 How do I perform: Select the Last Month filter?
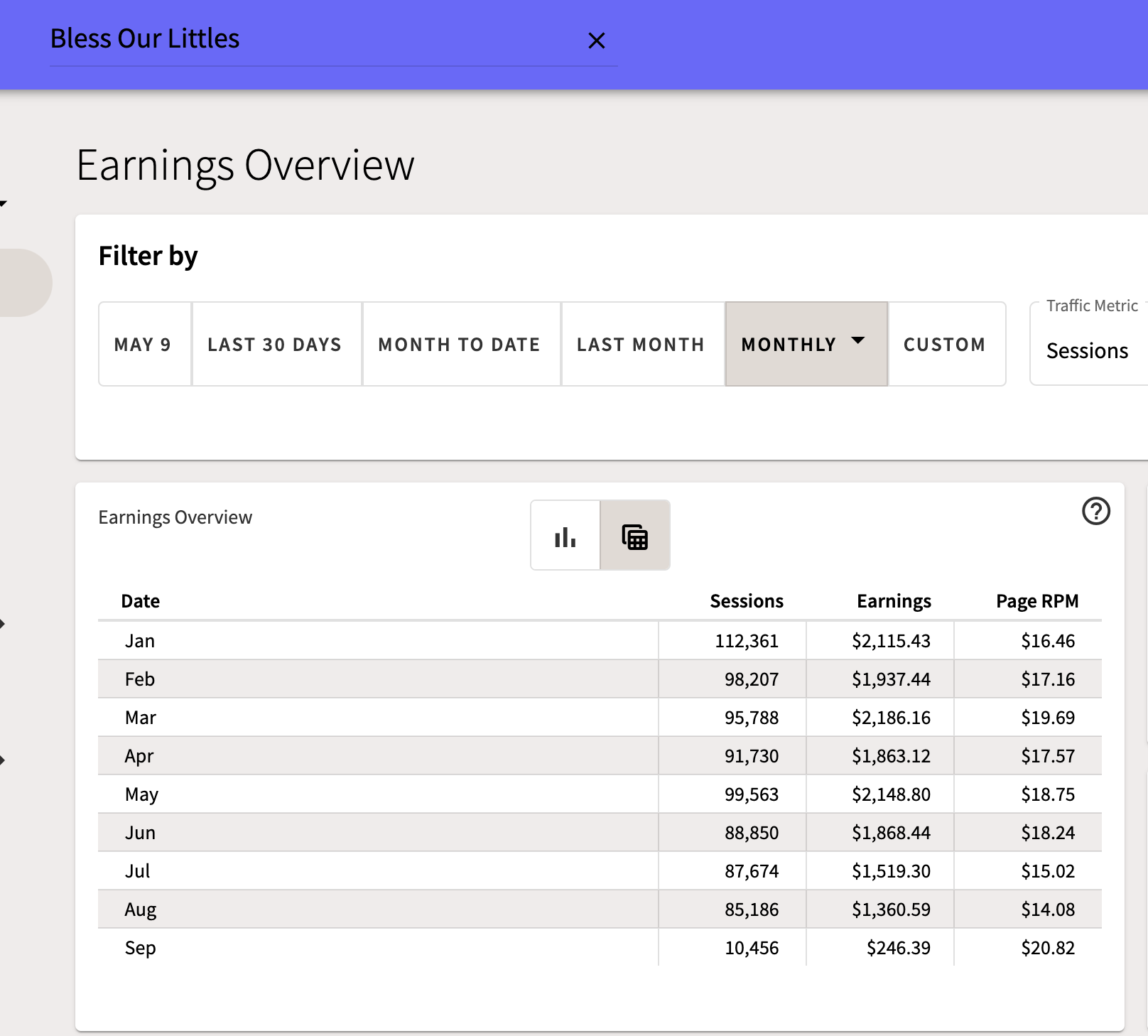[643, 344]
